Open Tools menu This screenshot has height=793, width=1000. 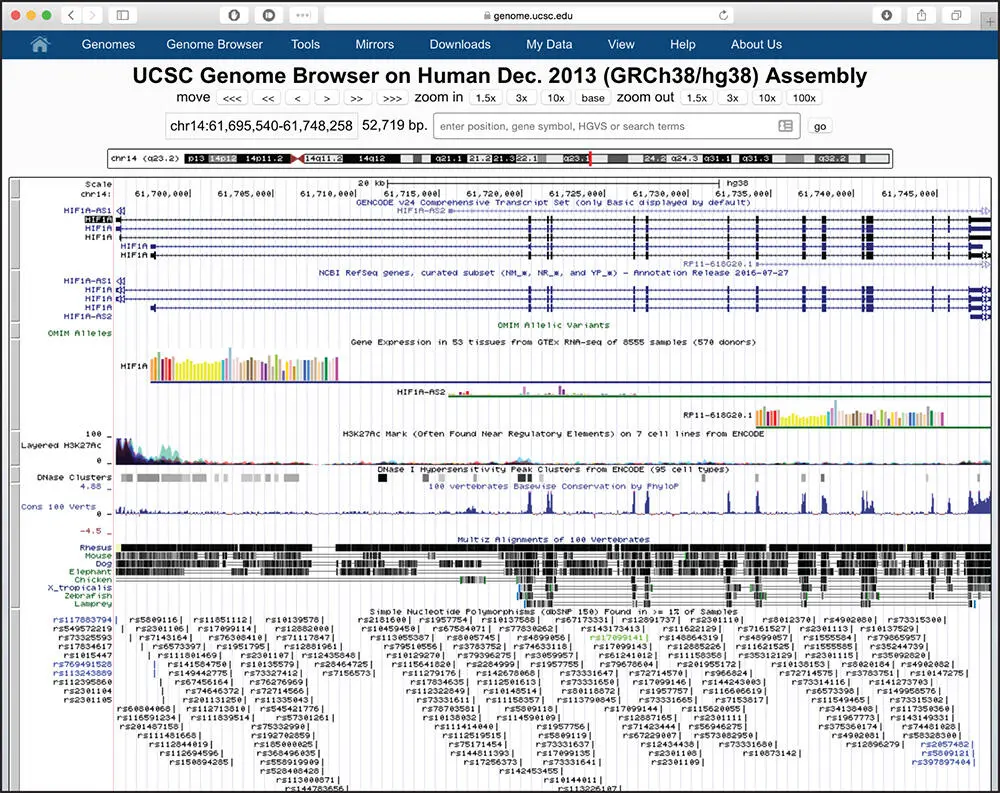pyautogui.click(x=305, y=44)
